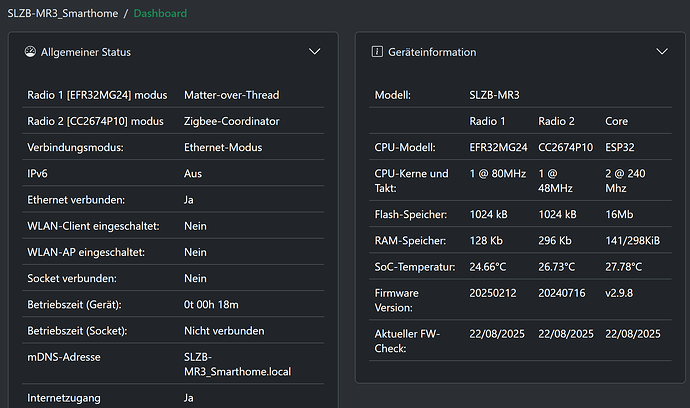Viewport: 690px width, 408px height.
Task: Go to the Dashboard breadcrumb
Action: pyautogui.click(x=160, y=13)
